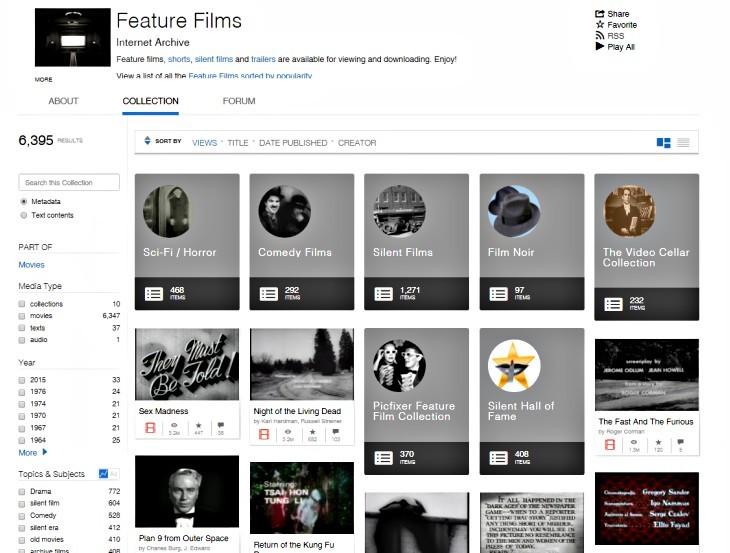Open the COLLECTION tab
Screen dimensions: 730x553
150,101
